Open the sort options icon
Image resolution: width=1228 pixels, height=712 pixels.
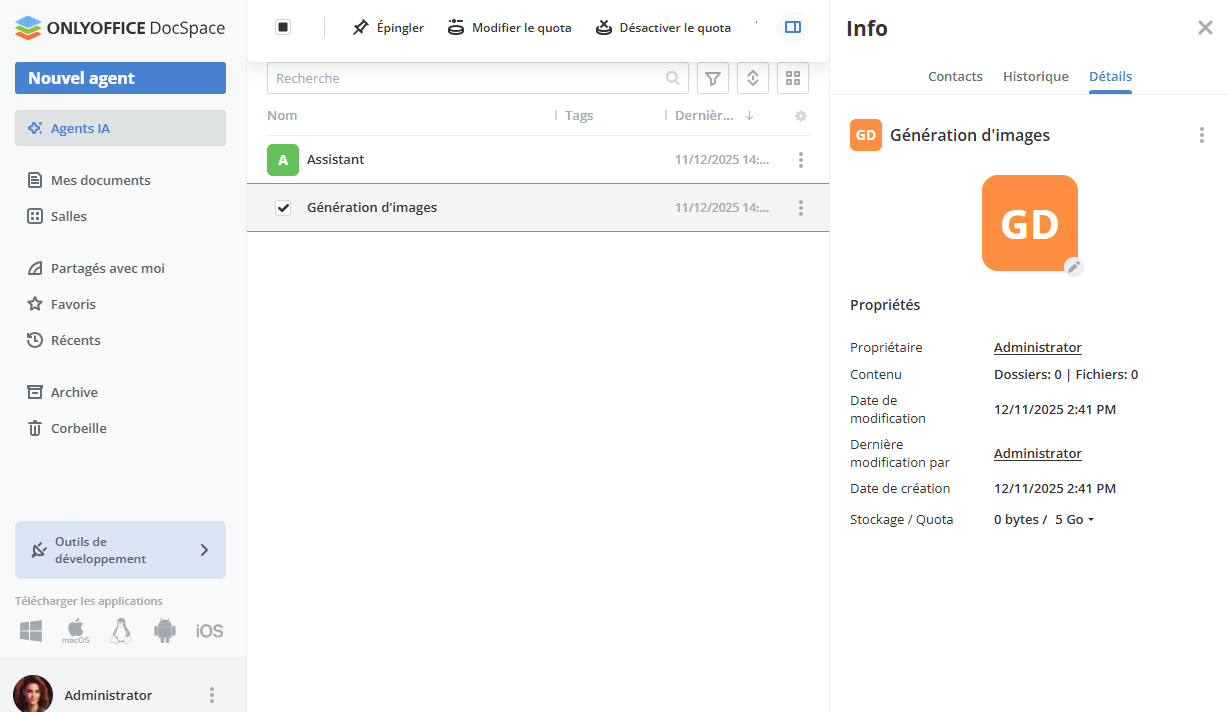[752, 78]
